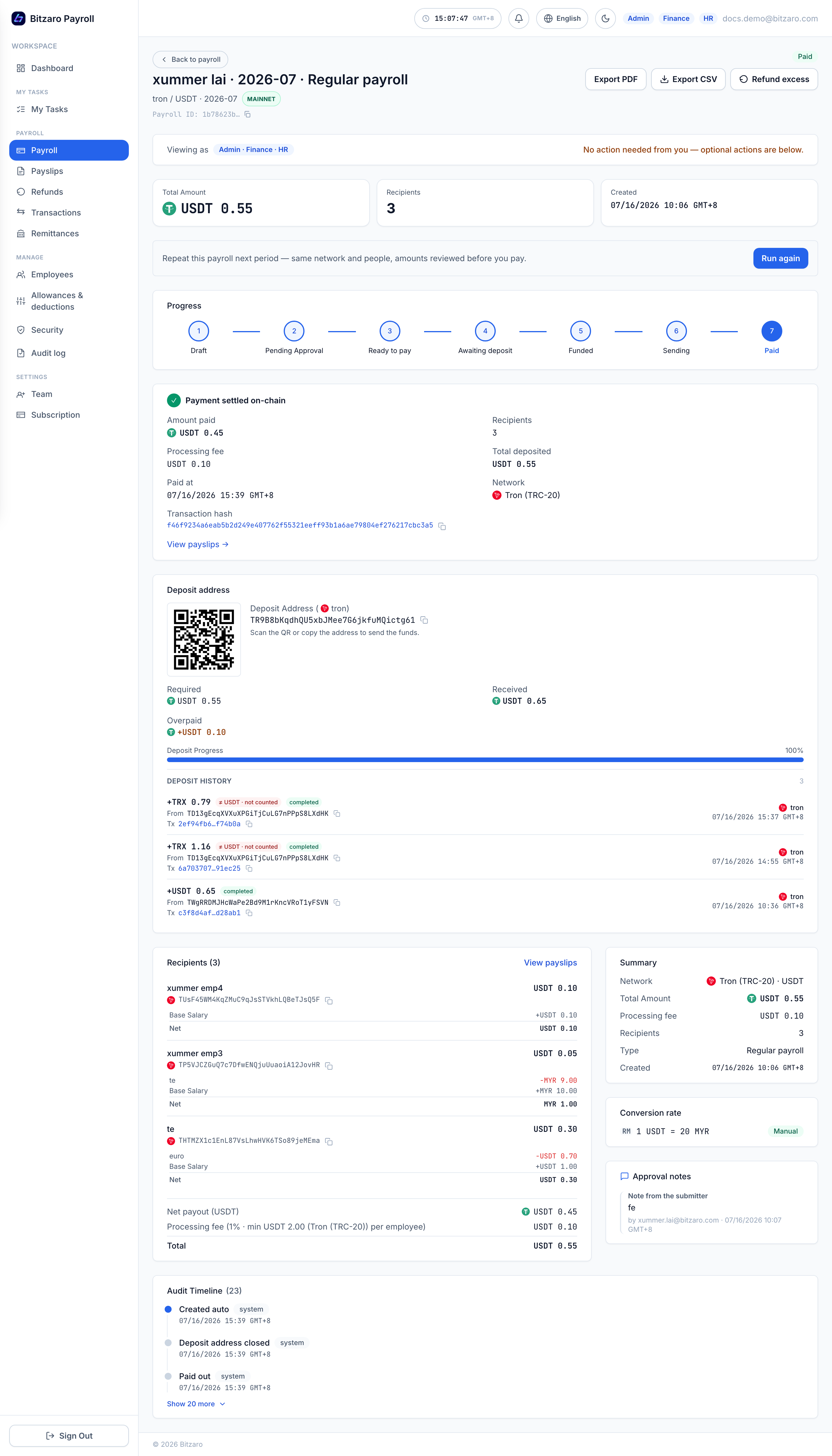
Task: Click the Admin role badge in header
Action: [x=638, y=18]
